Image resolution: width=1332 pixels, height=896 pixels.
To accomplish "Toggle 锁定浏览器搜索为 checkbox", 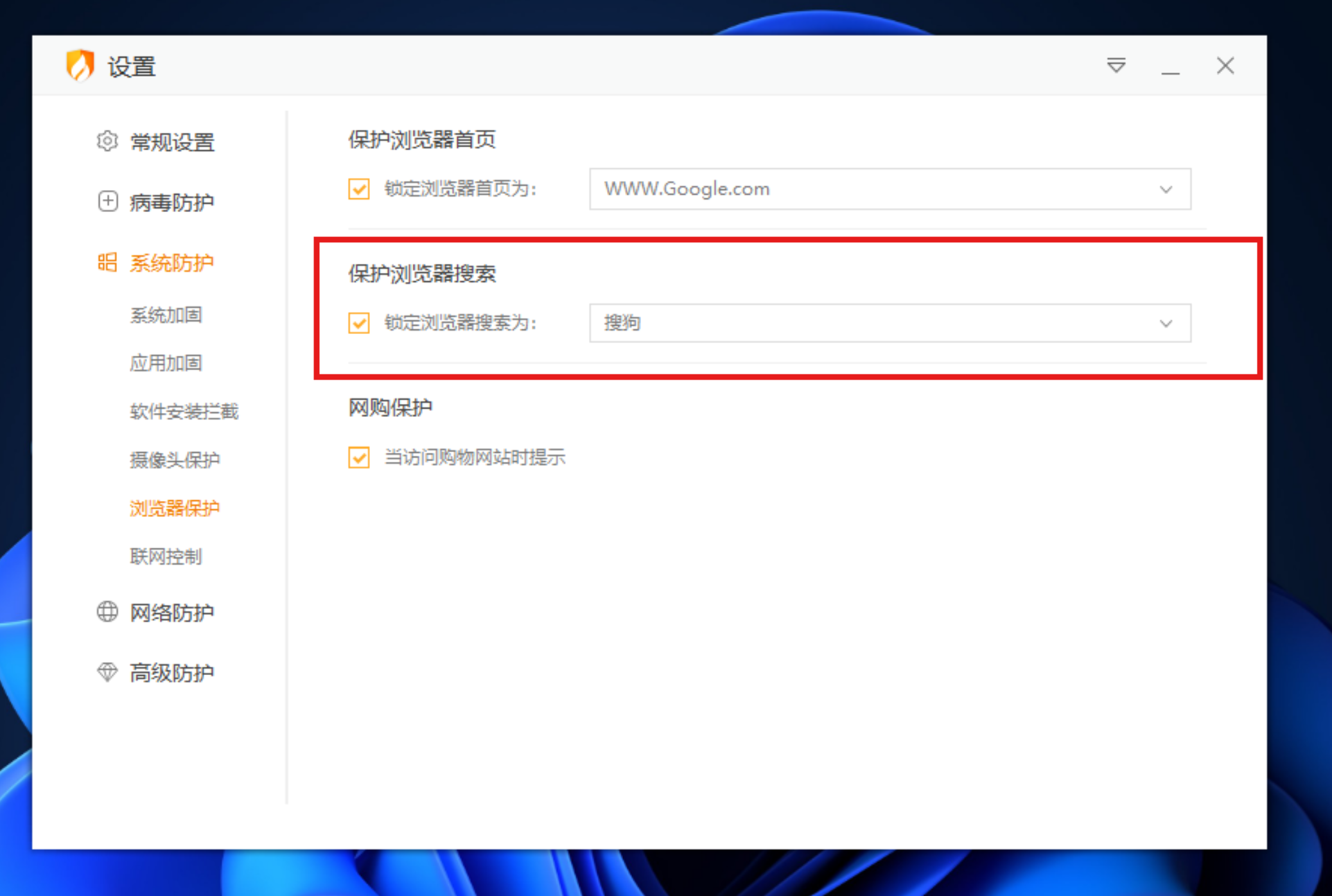I will (x=359, y=322).
